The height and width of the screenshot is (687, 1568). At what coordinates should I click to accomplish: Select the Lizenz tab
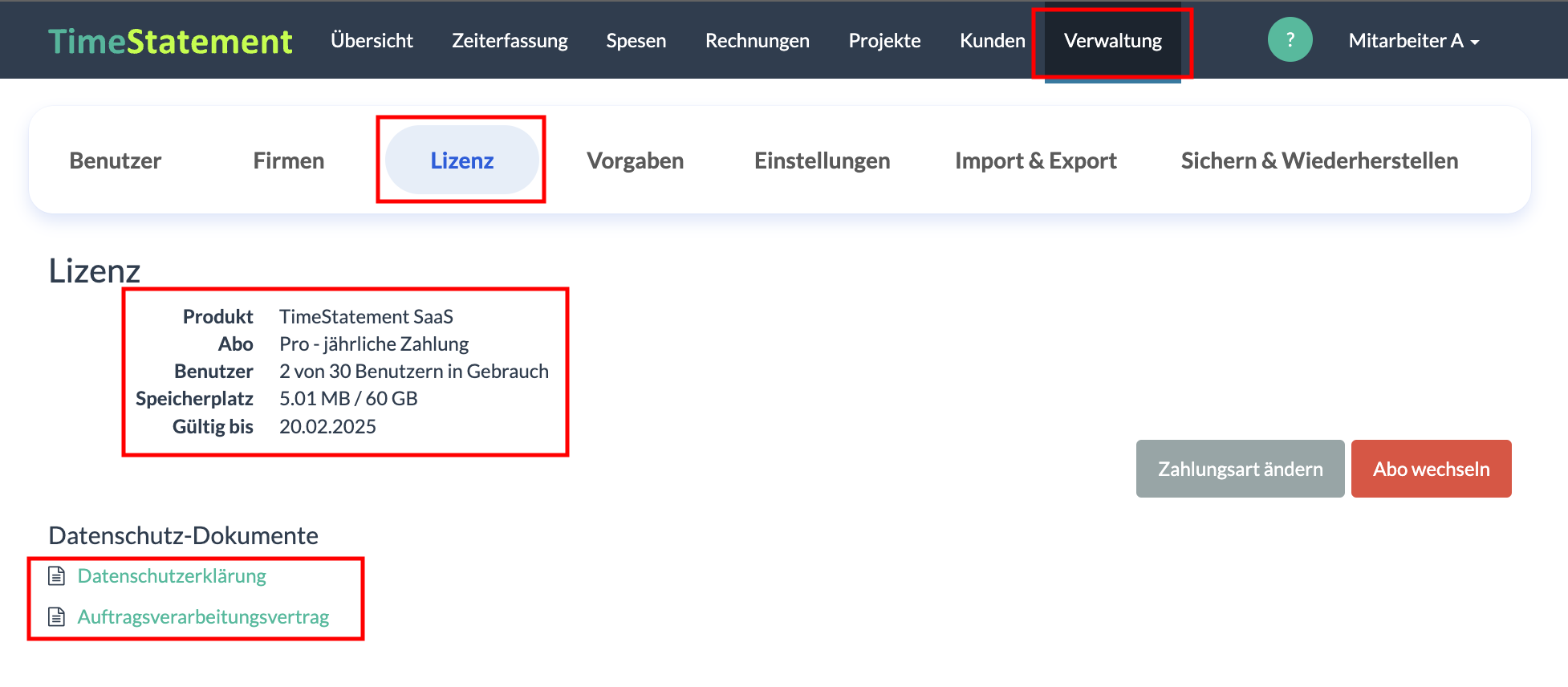click(462, 160)
